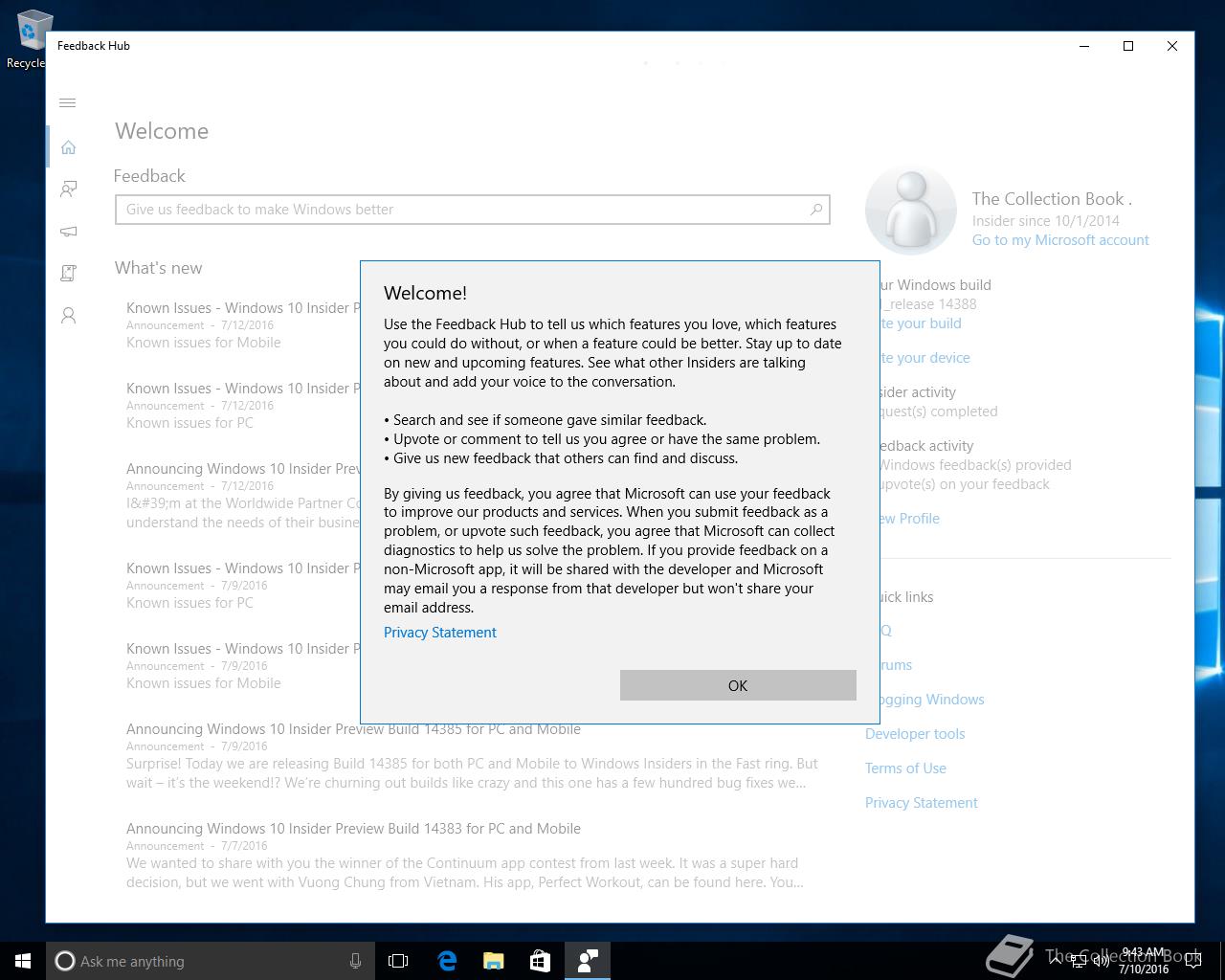Open the Profile icon in sidebar
The width and height of the screenshot is (1225, 980).
(68, 316)
